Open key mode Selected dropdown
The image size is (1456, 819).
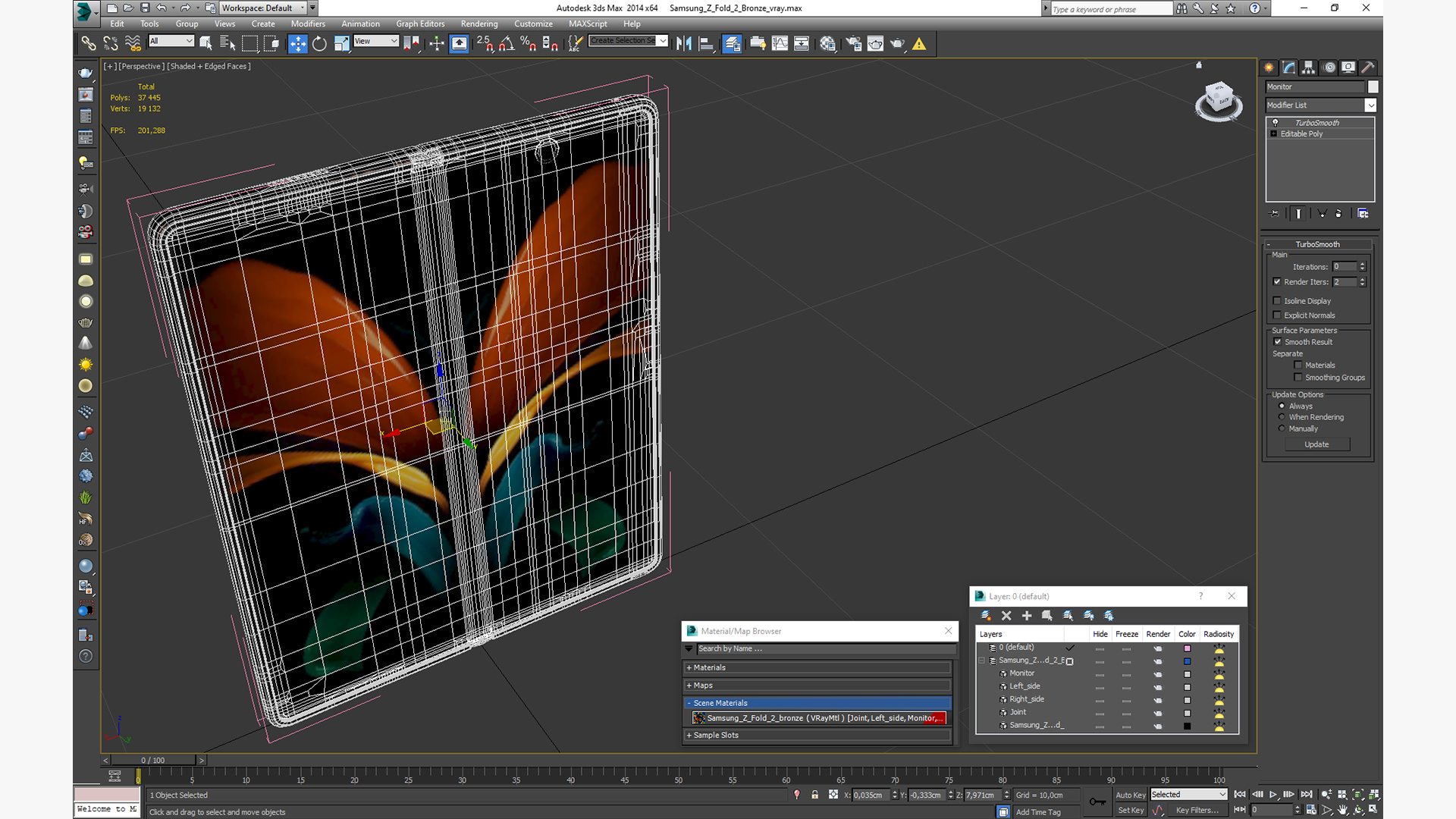(1188, 795)
